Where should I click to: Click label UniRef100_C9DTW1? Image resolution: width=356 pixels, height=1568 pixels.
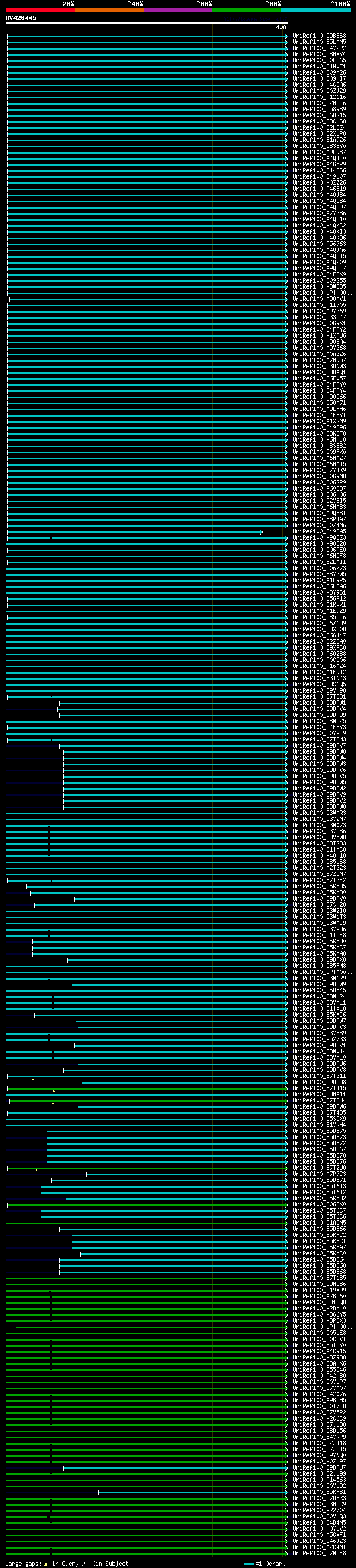319,703
